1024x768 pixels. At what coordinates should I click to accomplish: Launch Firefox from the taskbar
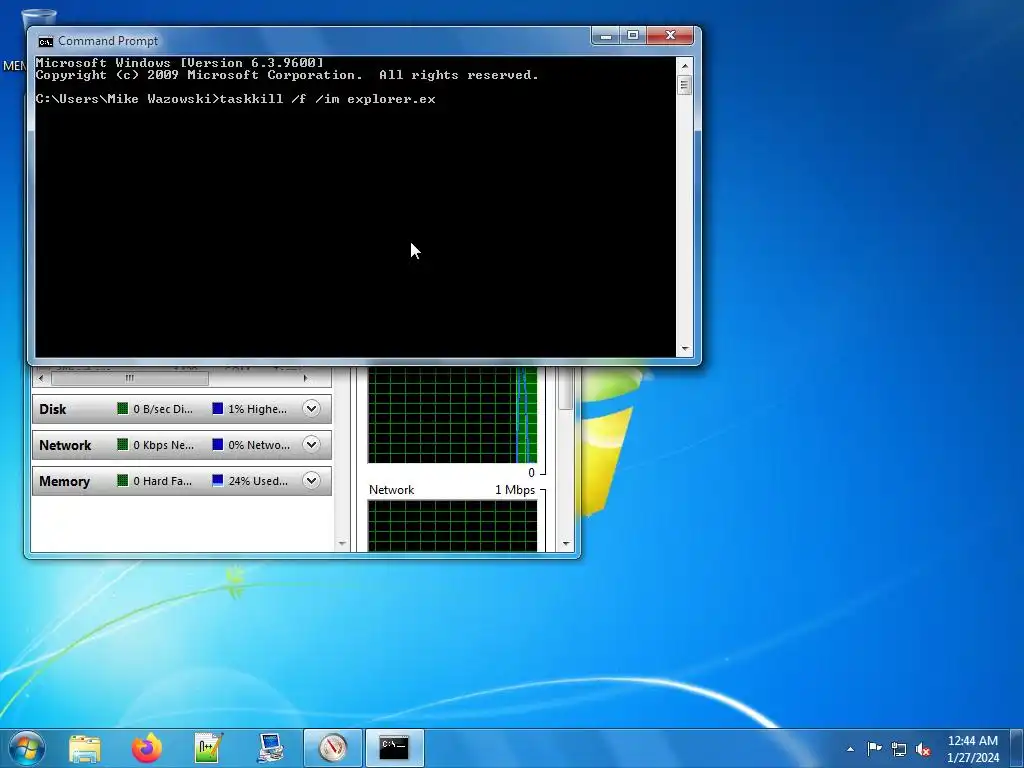pos(147,748)
